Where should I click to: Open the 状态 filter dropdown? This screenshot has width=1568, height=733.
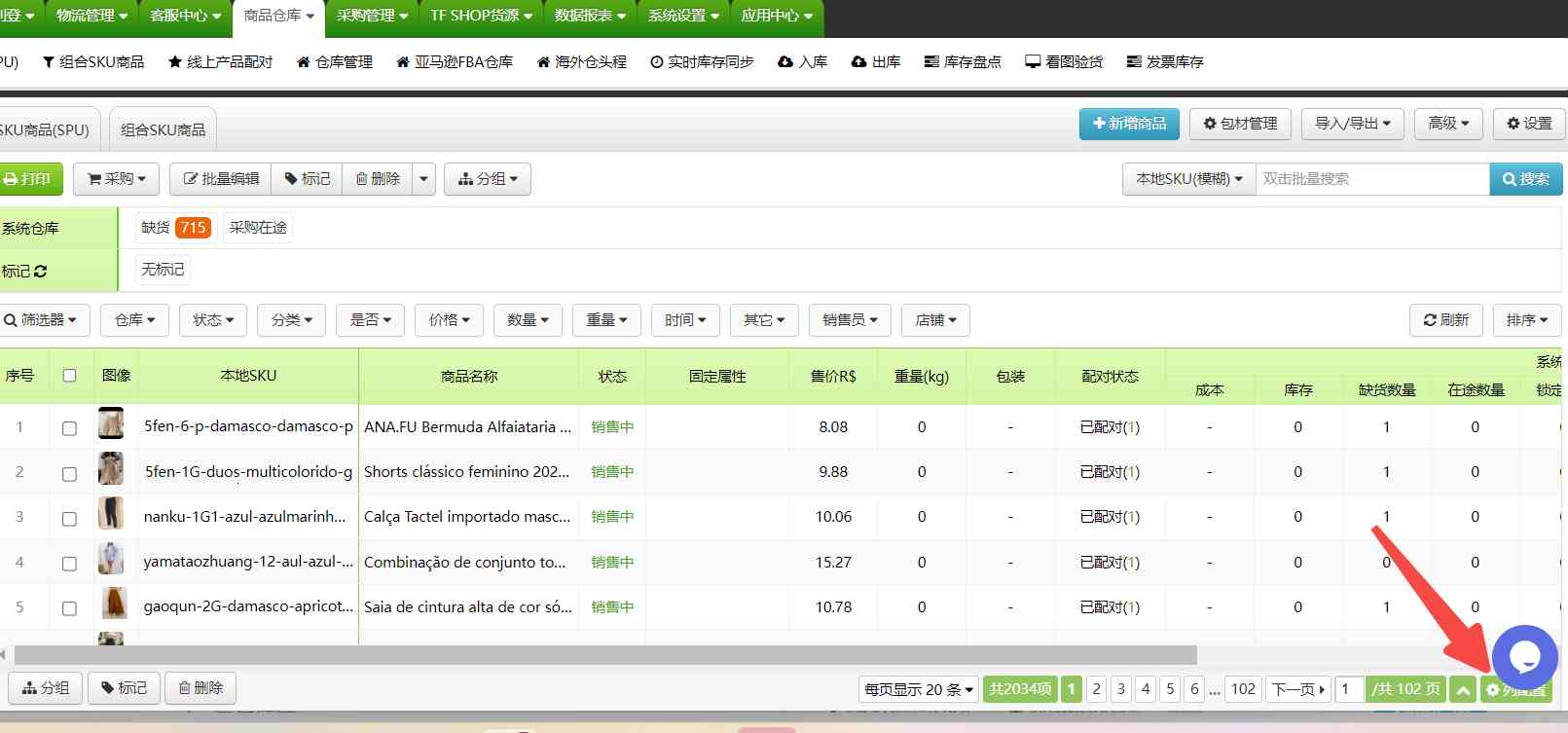(x=213, y=320)
